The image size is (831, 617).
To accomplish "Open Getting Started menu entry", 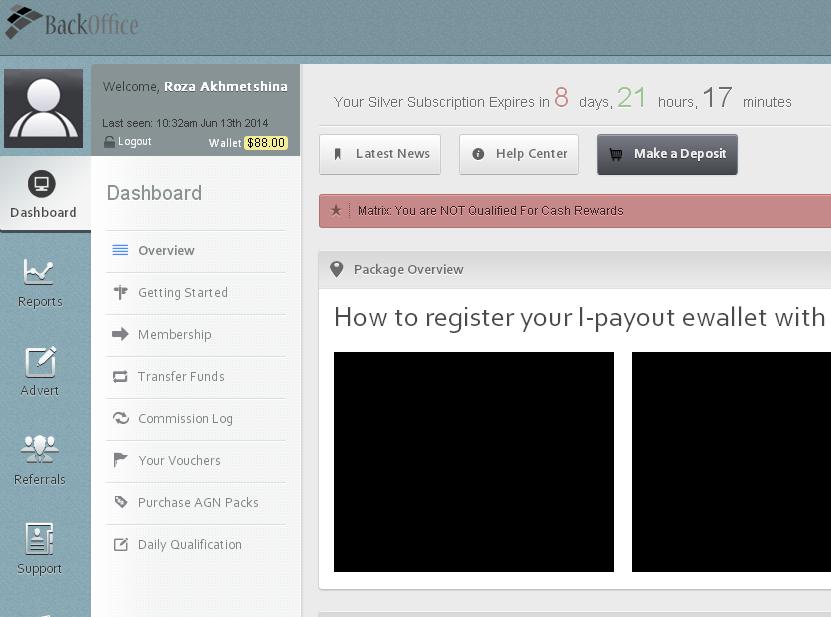I will coord(196,293).
